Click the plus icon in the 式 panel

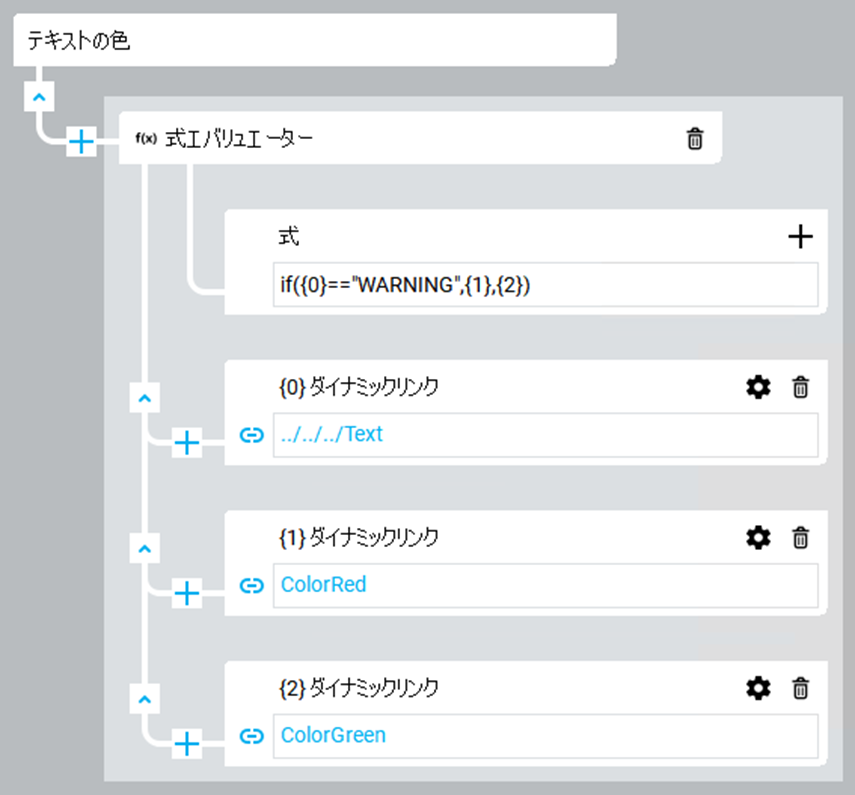click(x=800, y=236)
